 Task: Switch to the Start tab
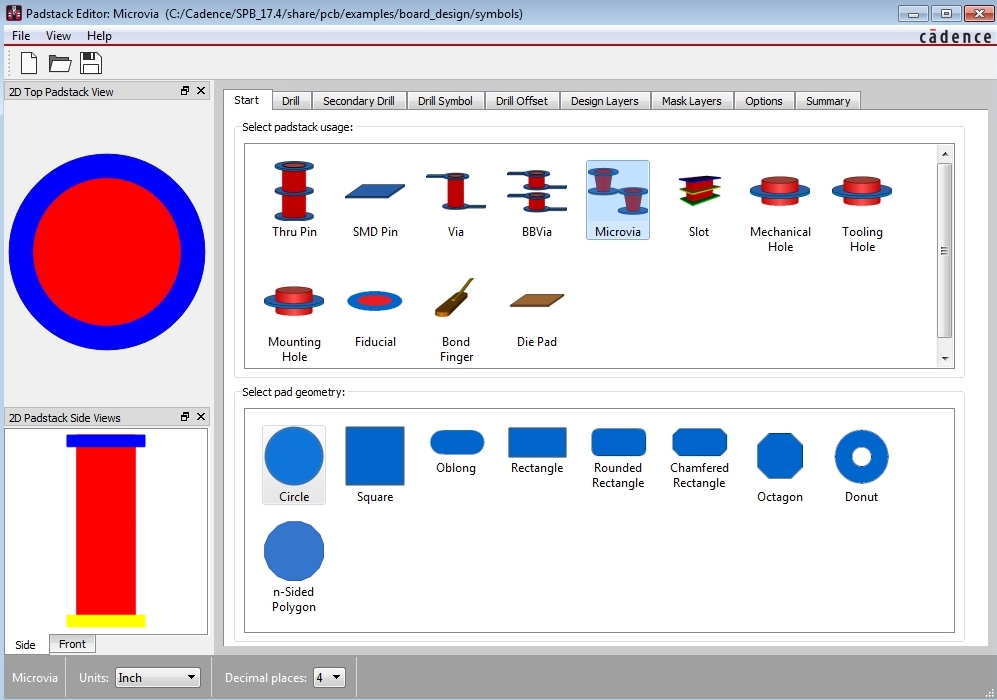coord(247,100)
